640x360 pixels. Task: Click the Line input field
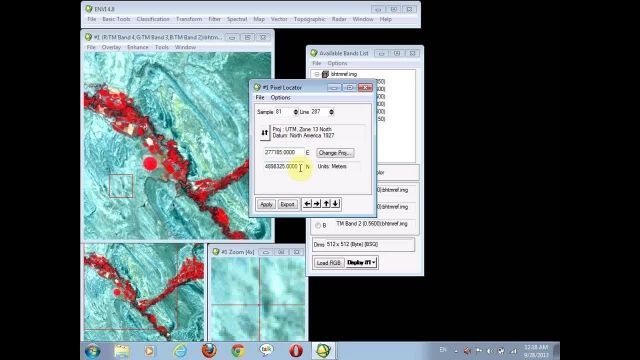tap(319, 112)
